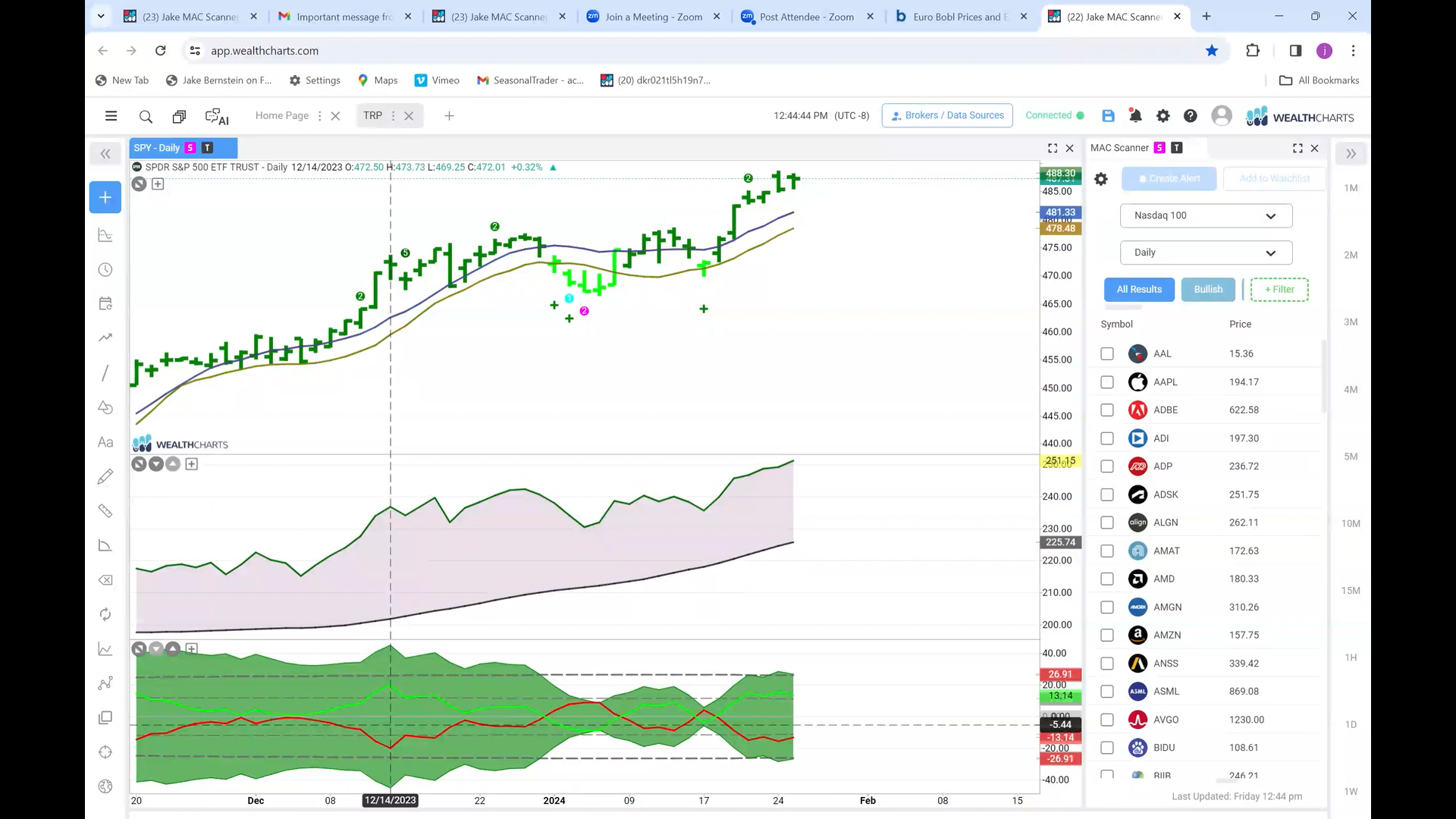Switch to Join a Meeting Zoom tab
1456x819 pixels.
[x=653, y=17]
